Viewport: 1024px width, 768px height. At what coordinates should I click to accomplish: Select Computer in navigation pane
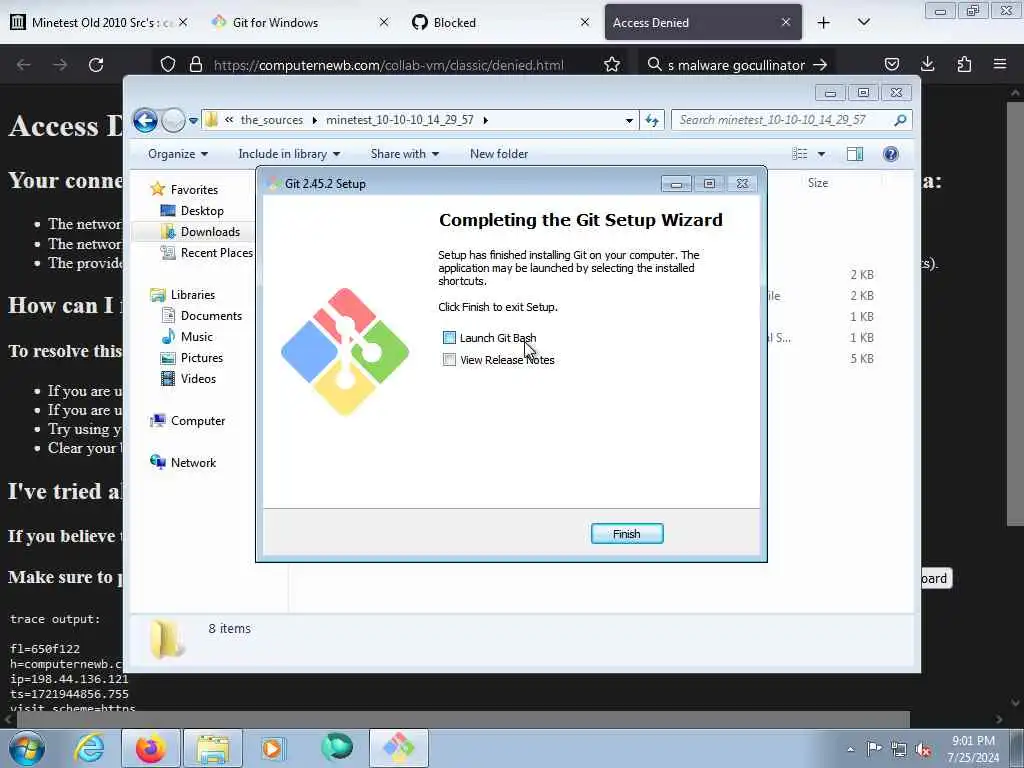[198, 421]
